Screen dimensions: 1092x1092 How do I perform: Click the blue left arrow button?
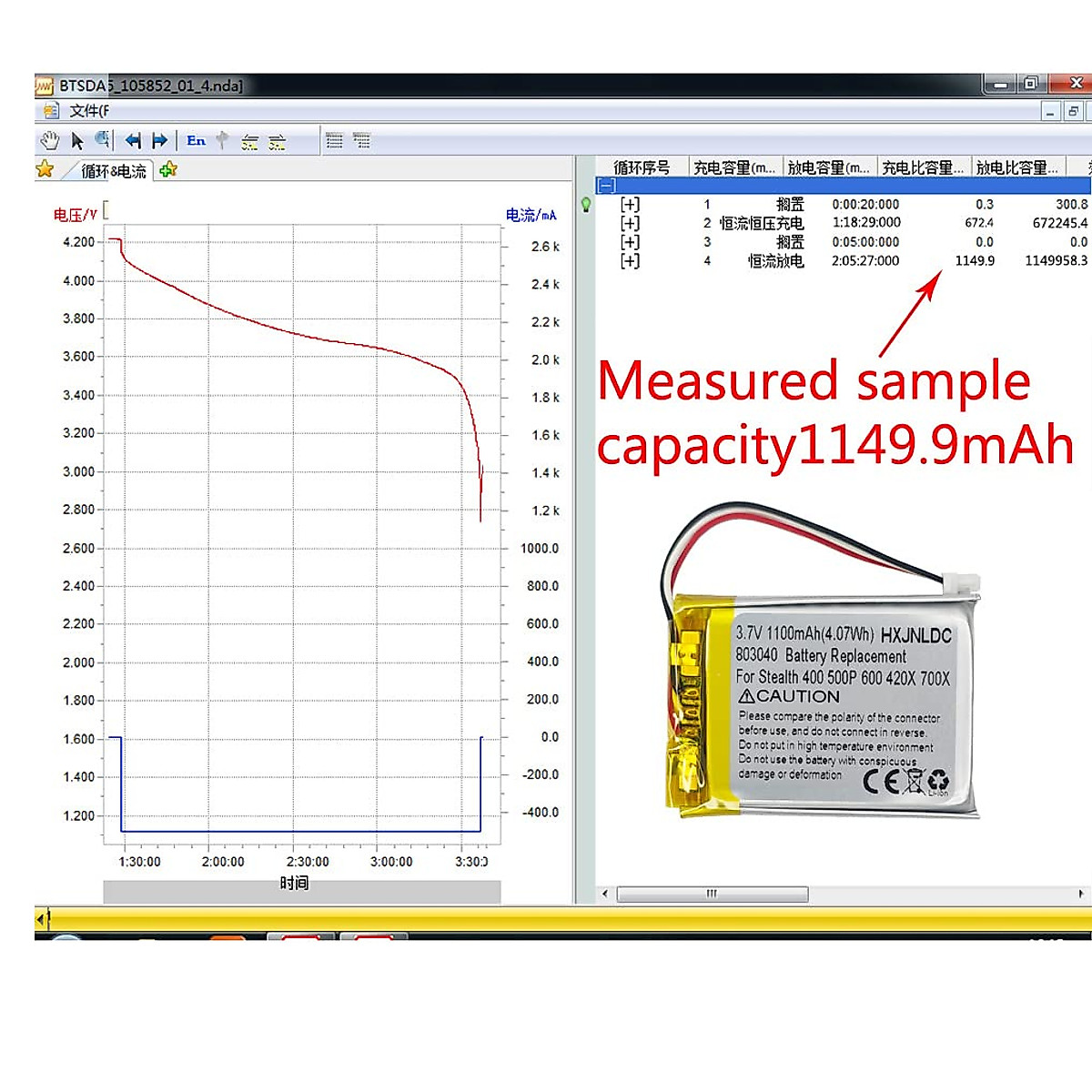(x=133, y=141)
